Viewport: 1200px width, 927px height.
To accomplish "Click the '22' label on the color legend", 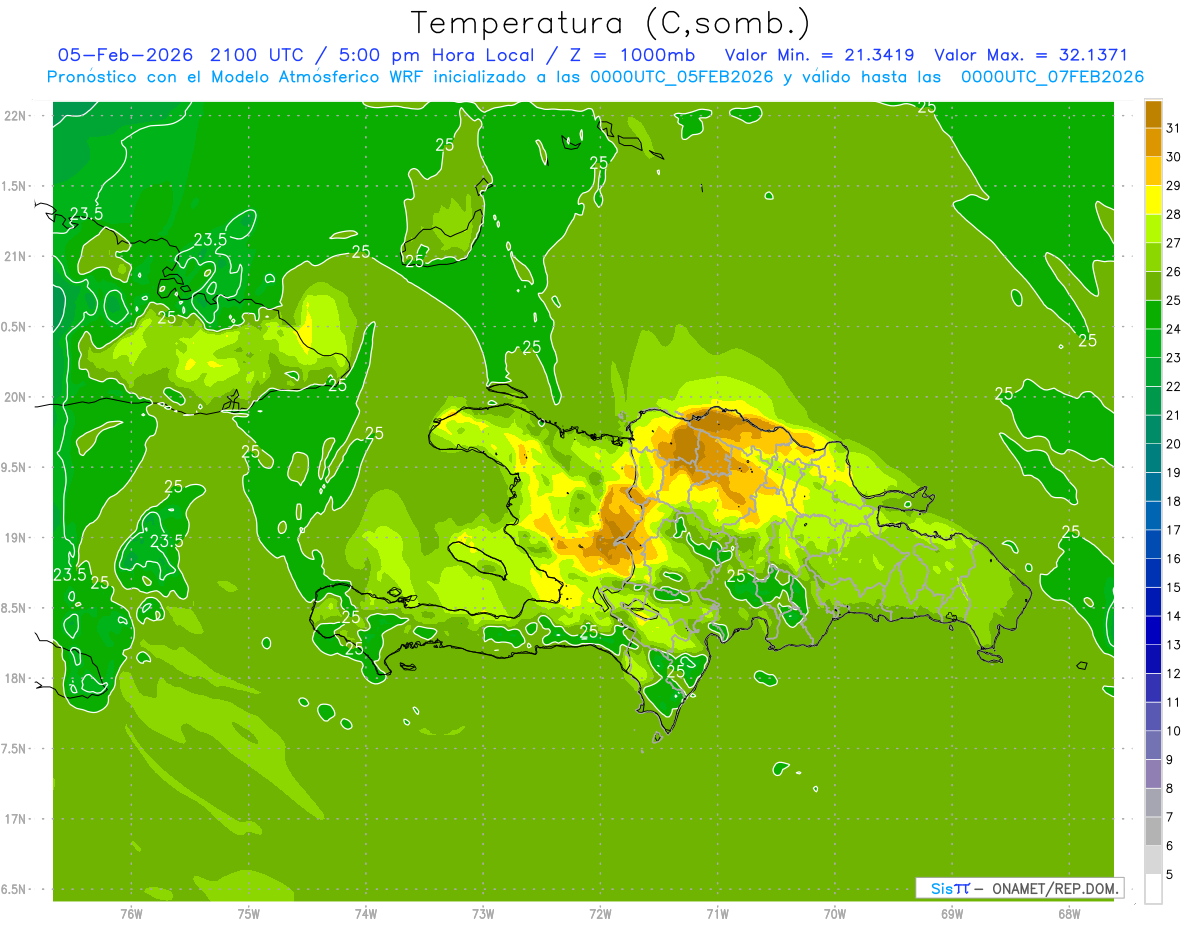I will click(x=1173, y=387).
